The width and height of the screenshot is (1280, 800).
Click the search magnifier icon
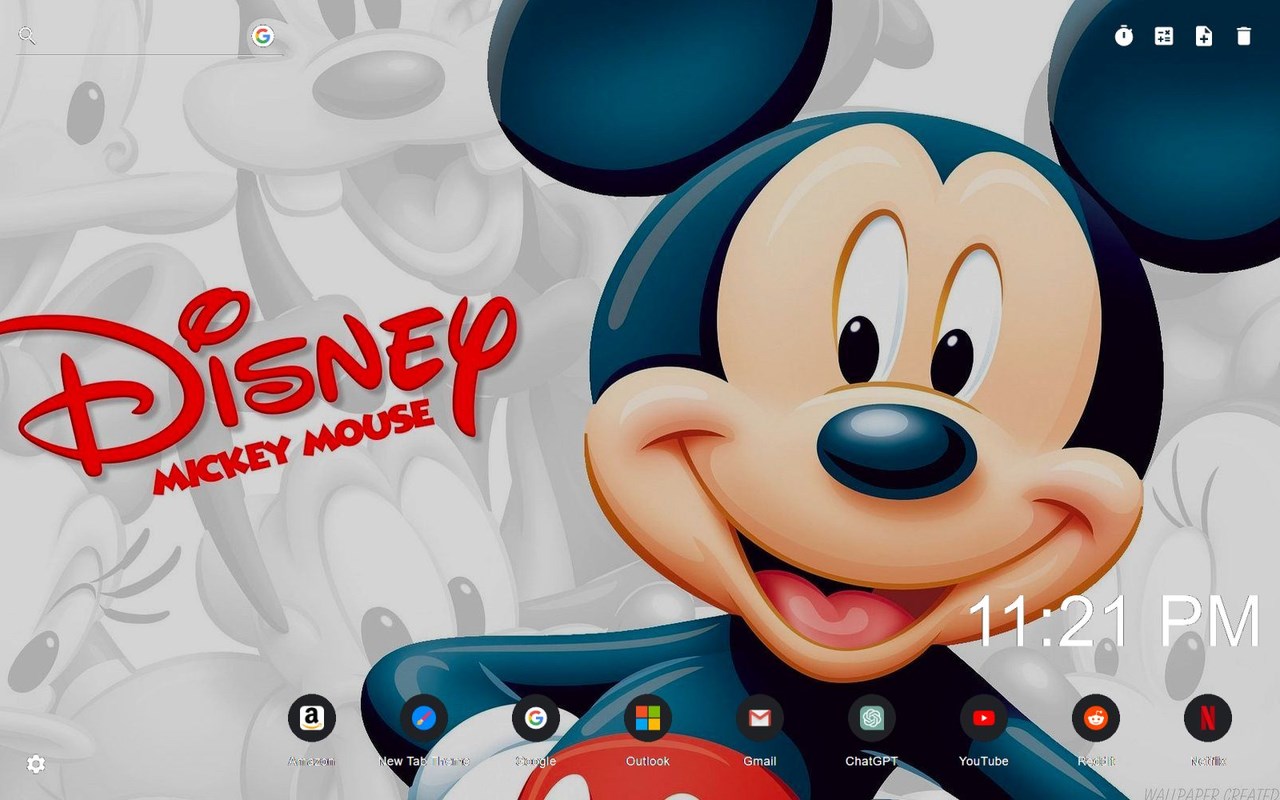click(x=27, y=36)
